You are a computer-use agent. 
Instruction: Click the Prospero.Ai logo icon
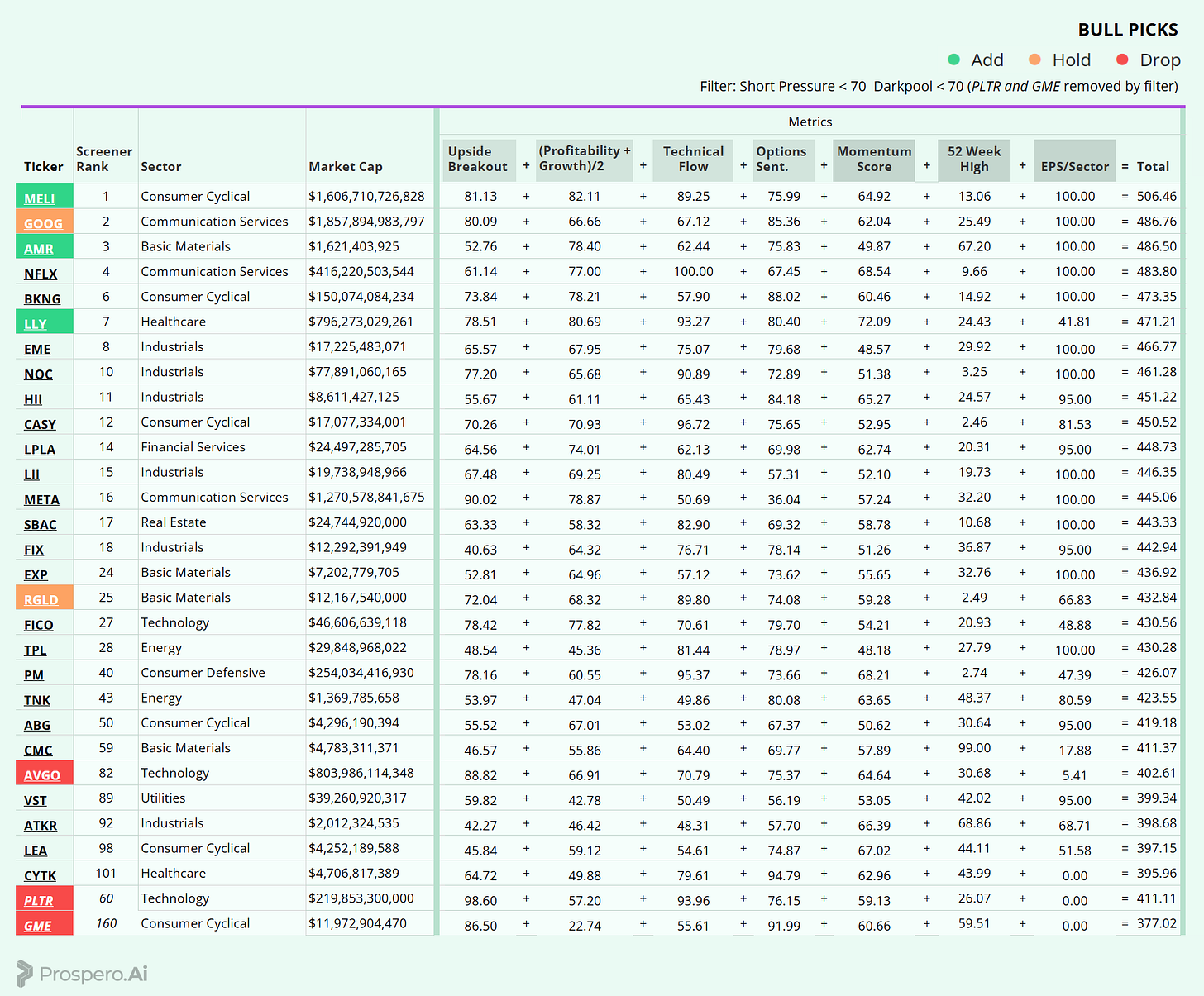click(24, 974)
